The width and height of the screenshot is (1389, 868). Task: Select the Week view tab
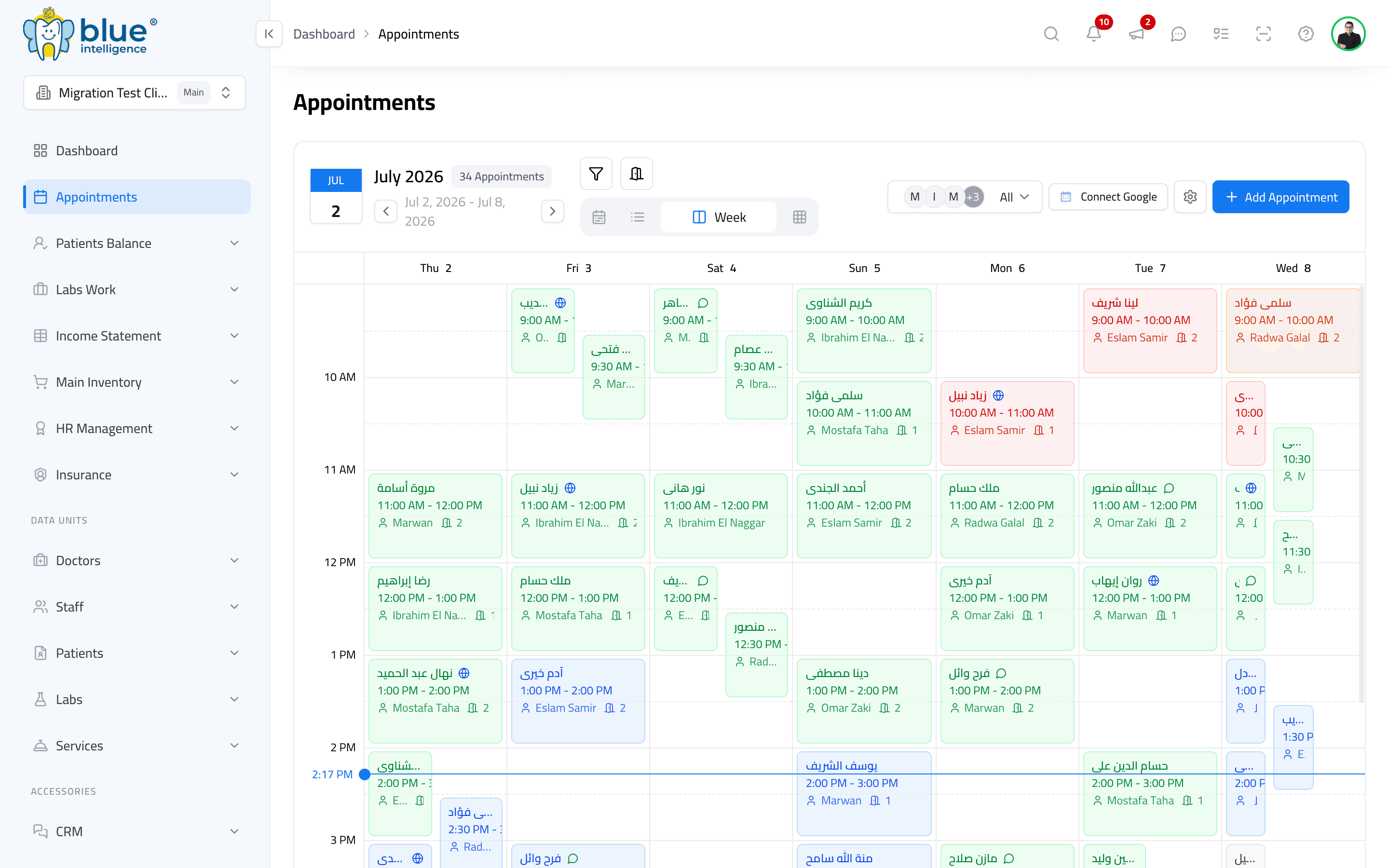tap(719, 217)
